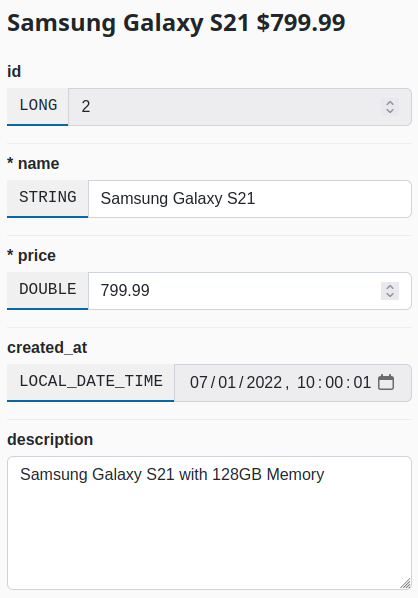The height and width of the screenshot is (598, 418).
Task: Select the day 01 in created_at
Action: tap(227, 383)
